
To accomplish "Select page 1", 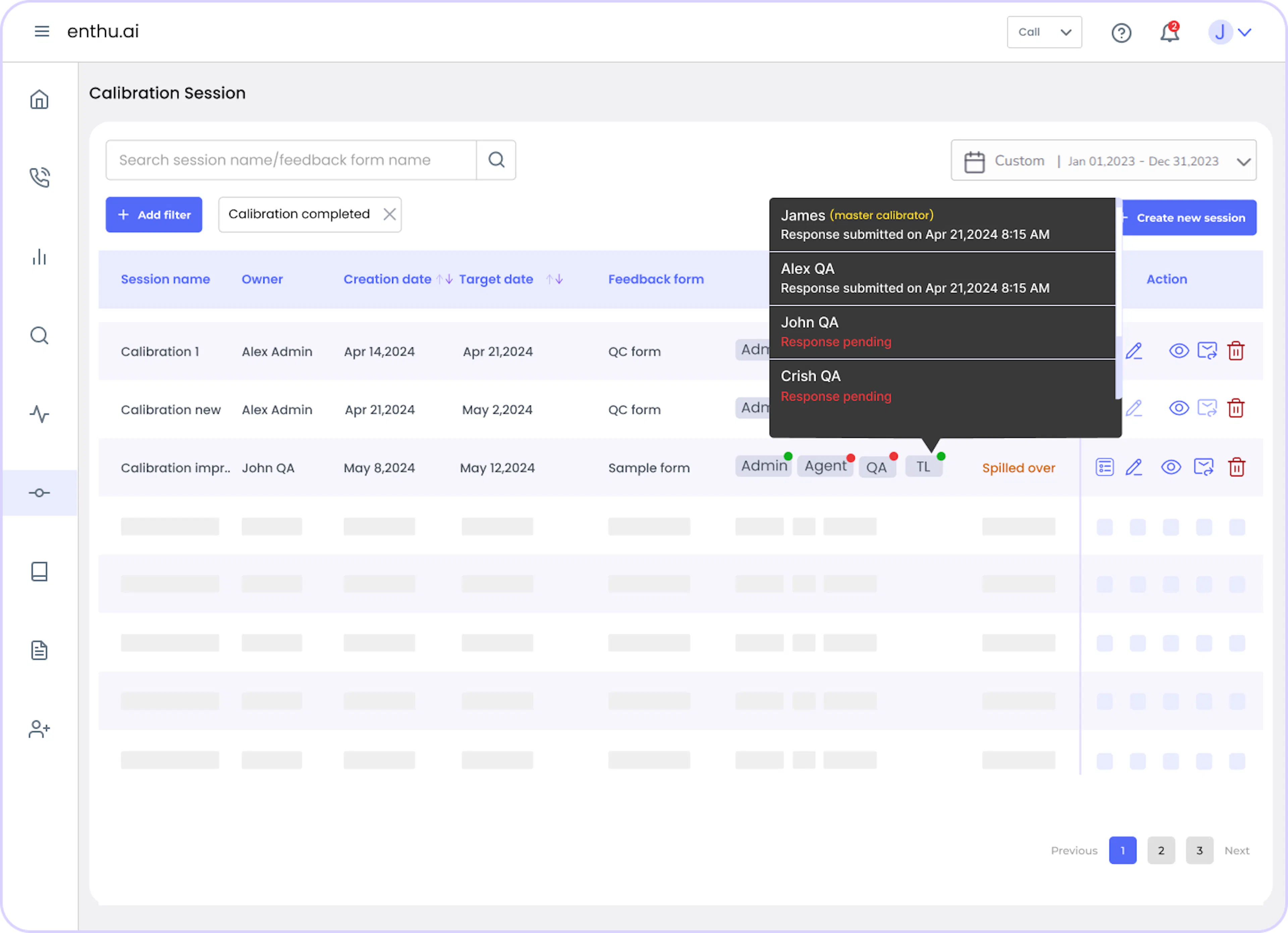I will pos(1122,850).
